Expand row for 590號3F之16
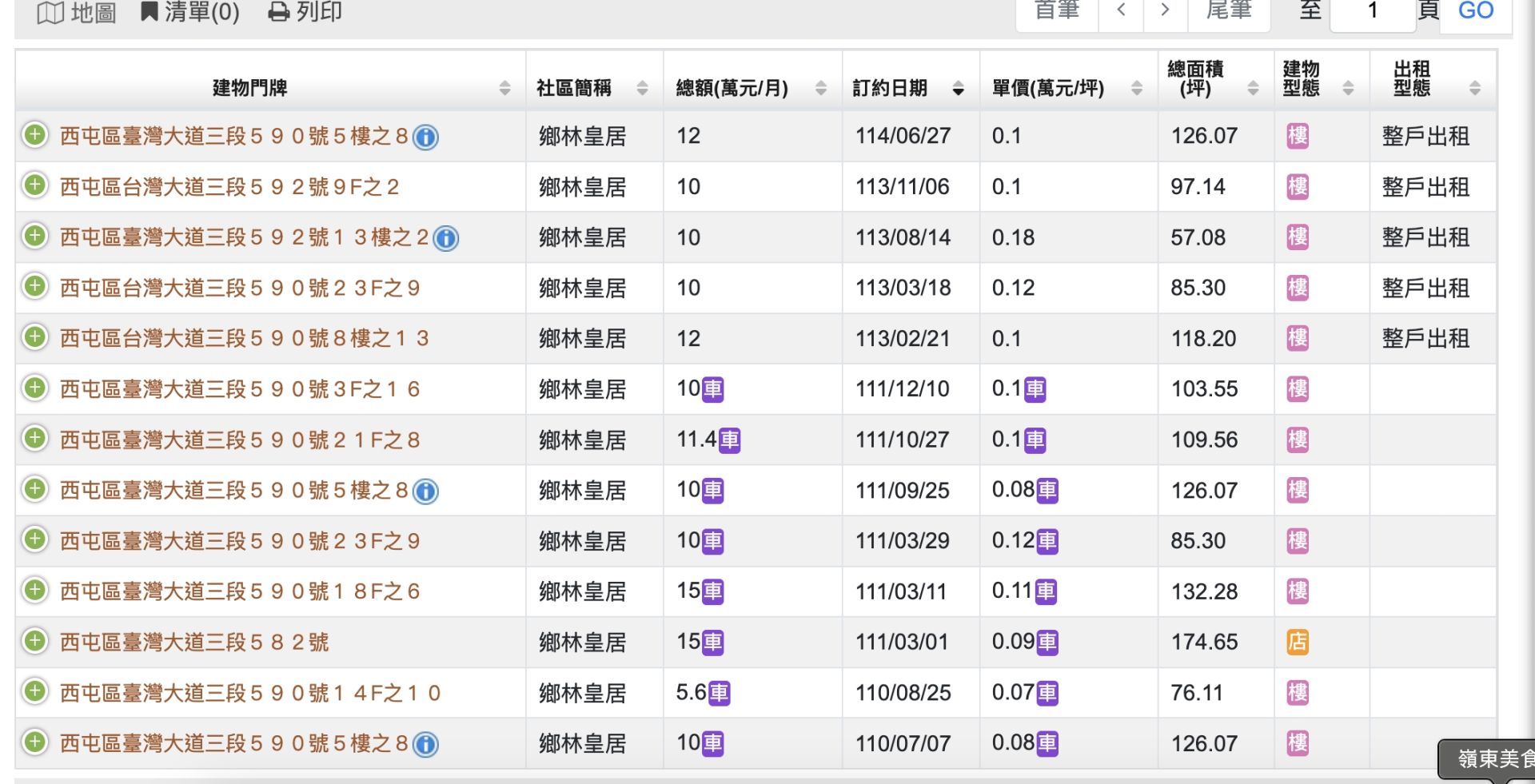Screen dimensions: 1535x784 click(34, 388)
